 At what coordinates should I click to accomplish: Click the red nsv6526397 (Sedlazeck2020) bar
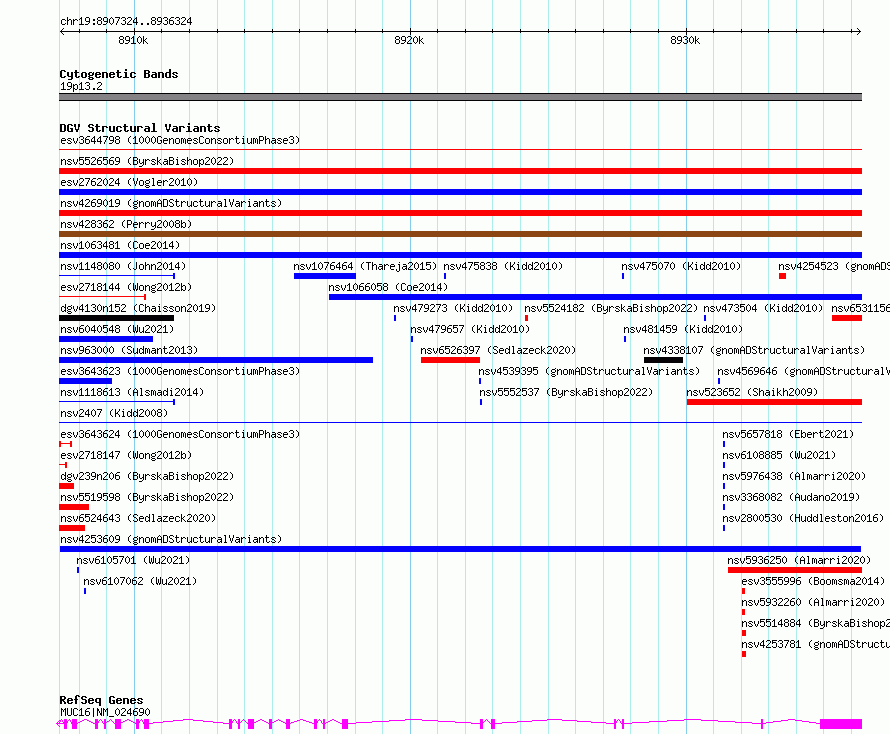(x=450, y=360)
